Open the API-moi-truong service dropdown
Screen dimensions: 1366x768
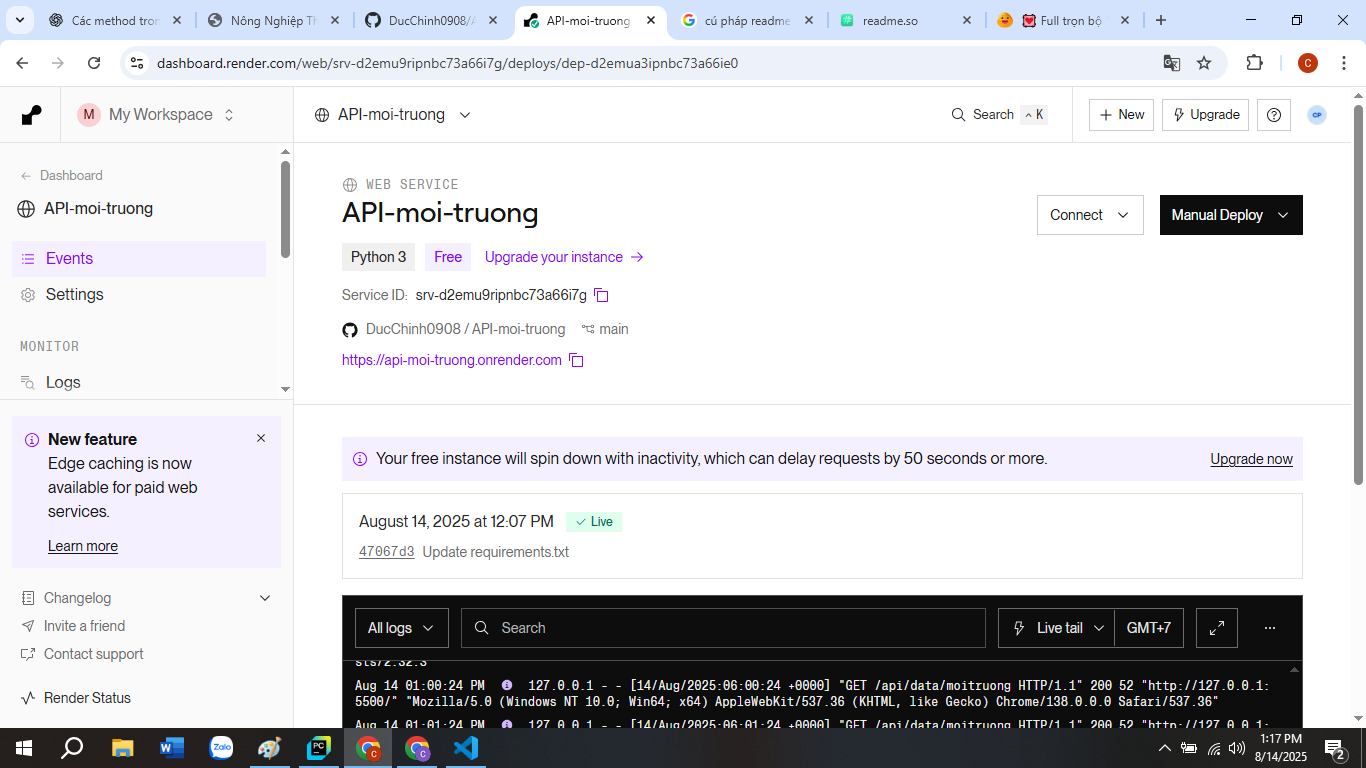pos(393,115)
